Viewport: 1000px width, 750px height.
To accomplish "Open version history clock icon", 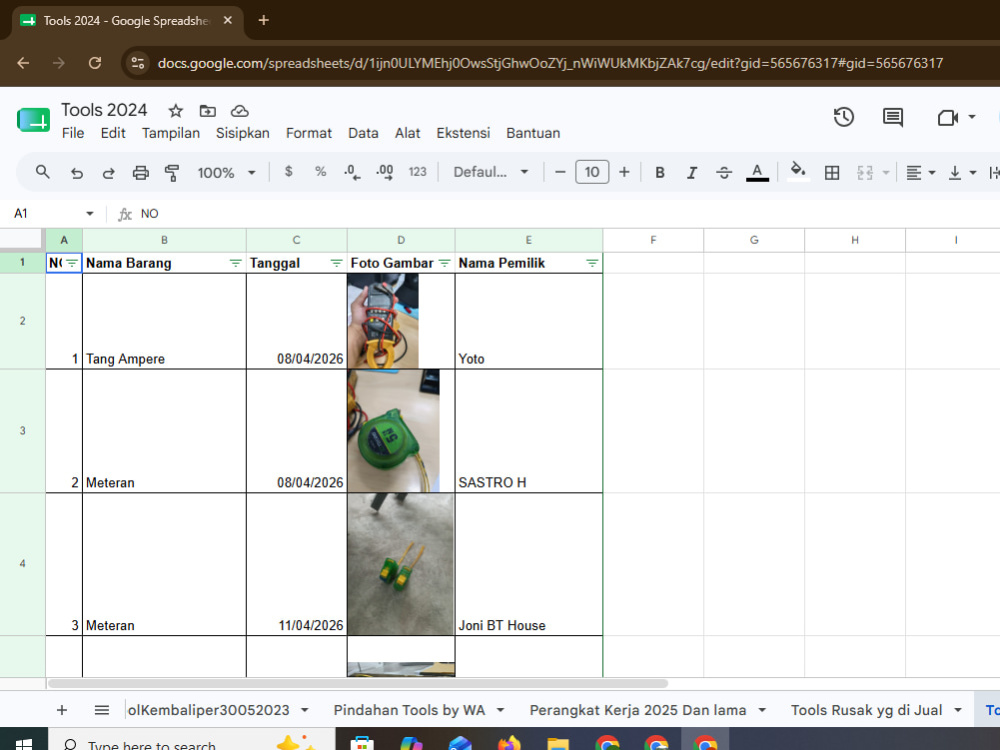I will coord(844,117).
